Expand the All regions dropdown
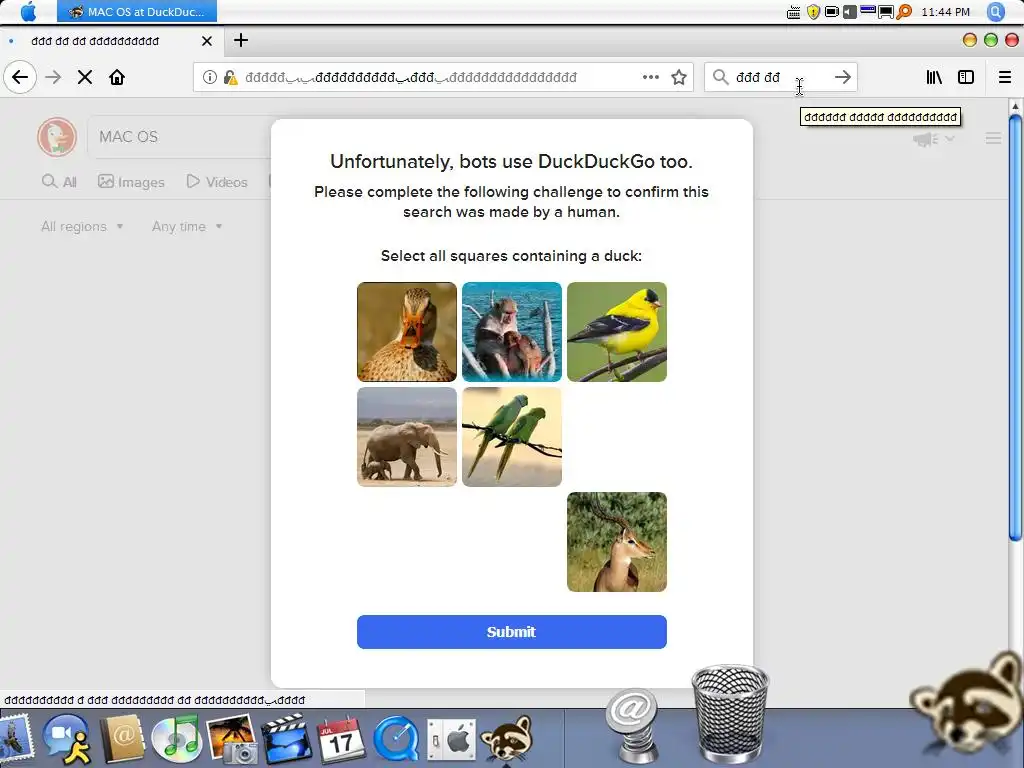 point(82,227)
